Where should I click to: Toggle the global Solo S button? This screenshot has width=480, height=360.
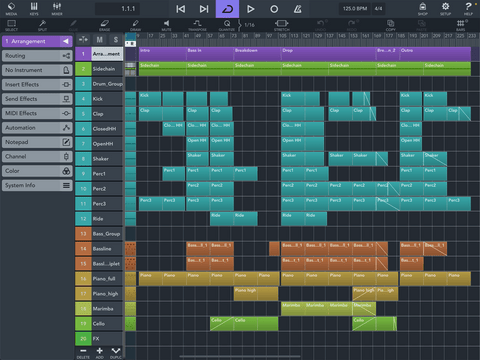(x=115, y=40)
